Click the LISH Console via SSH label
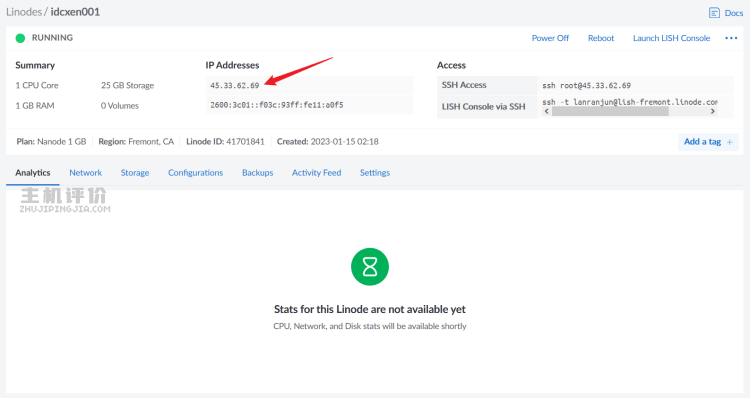Screen dimensions: 750x398 pyautogui.click(x=483, y=107)
